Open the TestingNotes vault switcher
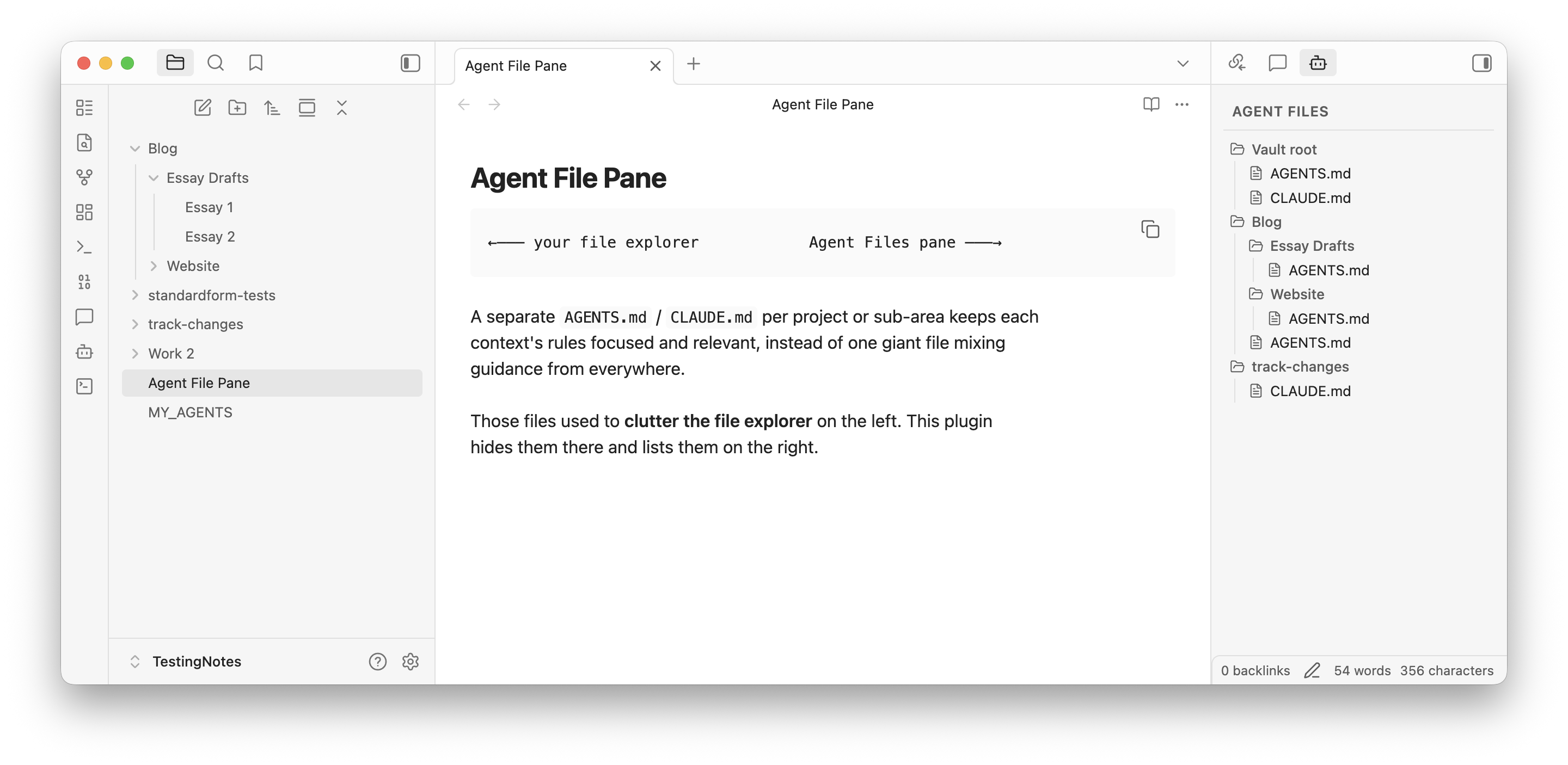Screen dimensions: 1568x765 click(x=186, y=661)
